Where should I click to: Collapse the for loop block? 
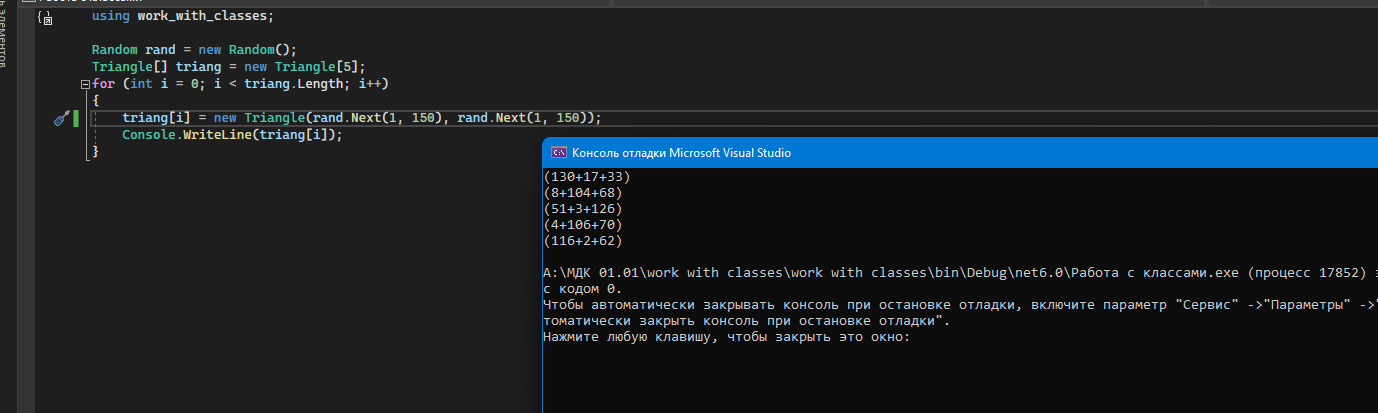coord(86,84)
